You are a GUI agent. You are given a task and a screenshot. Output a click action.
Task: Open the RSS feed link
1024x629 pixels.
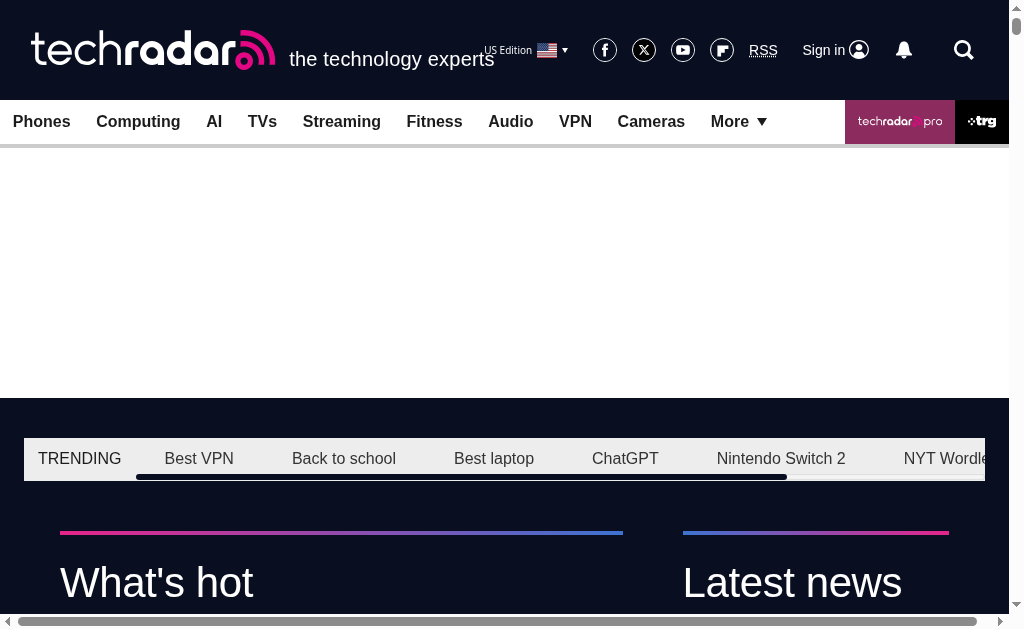pyautogui.click(x=763, y=50)
